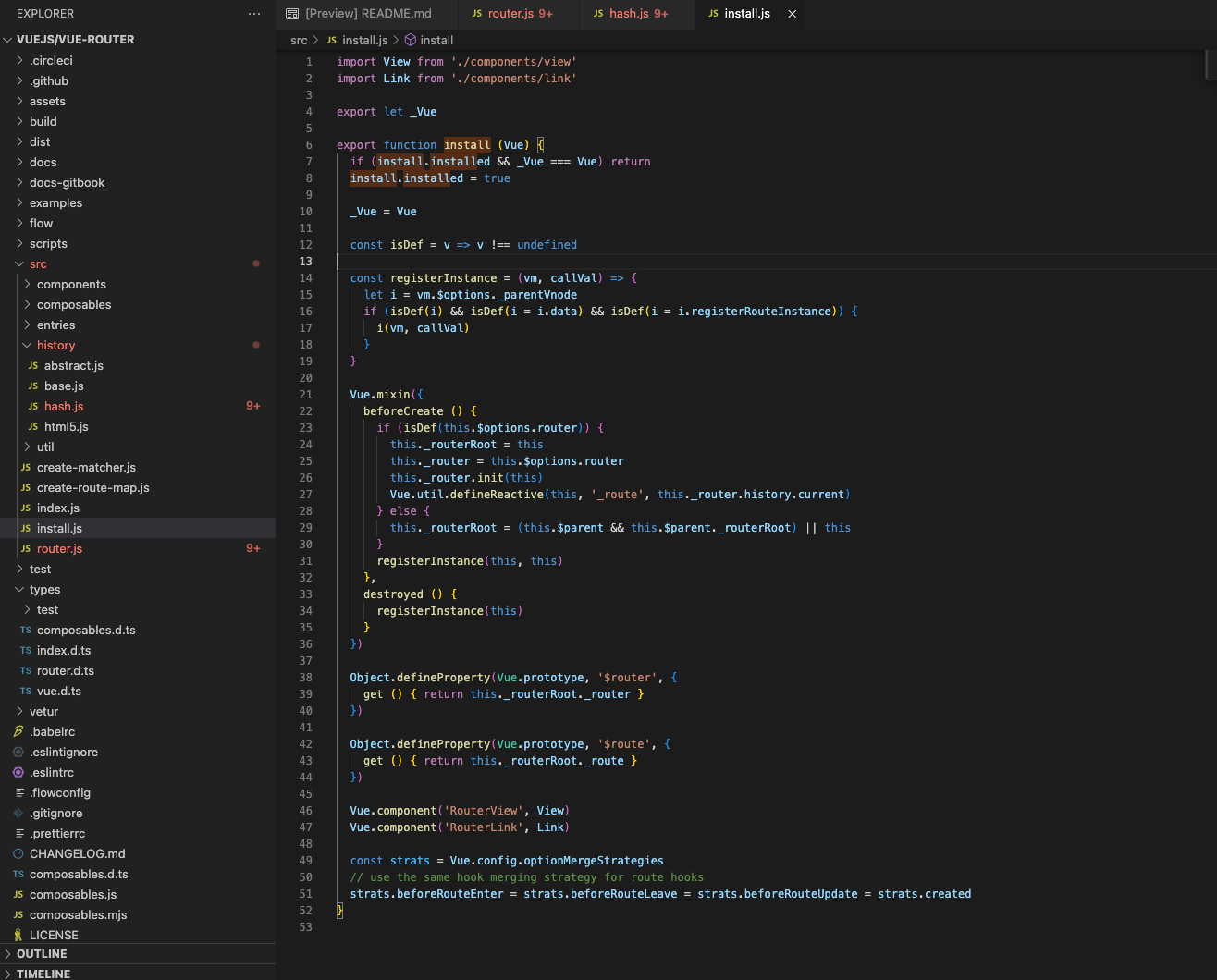Expand the util folder
This screenshot has height=980, width=1217.
[28, 447]
